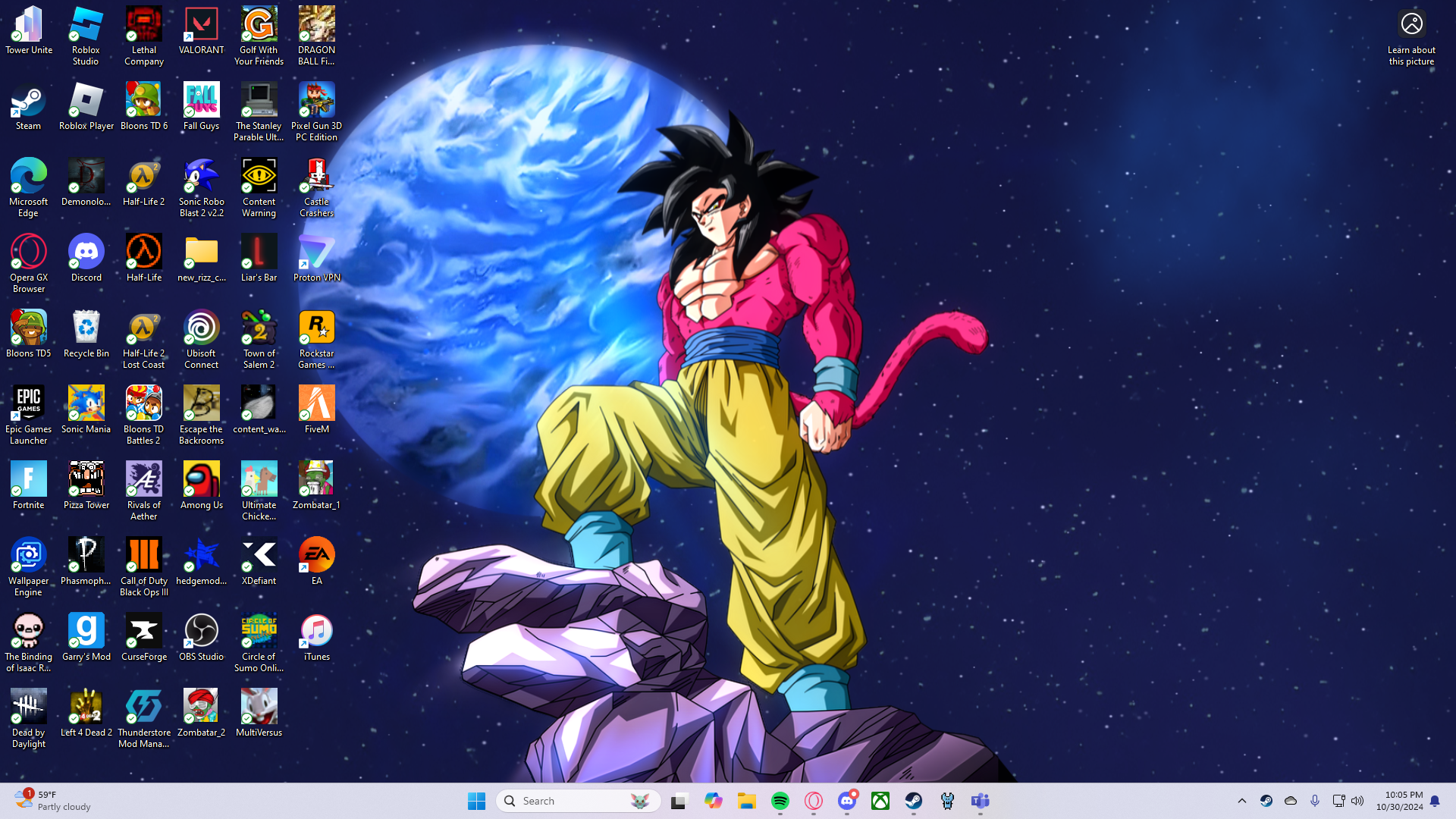The width and height of the screenshot is (1456, 819).
Task: Select the FiveM desktop icon
Action: 317,410
